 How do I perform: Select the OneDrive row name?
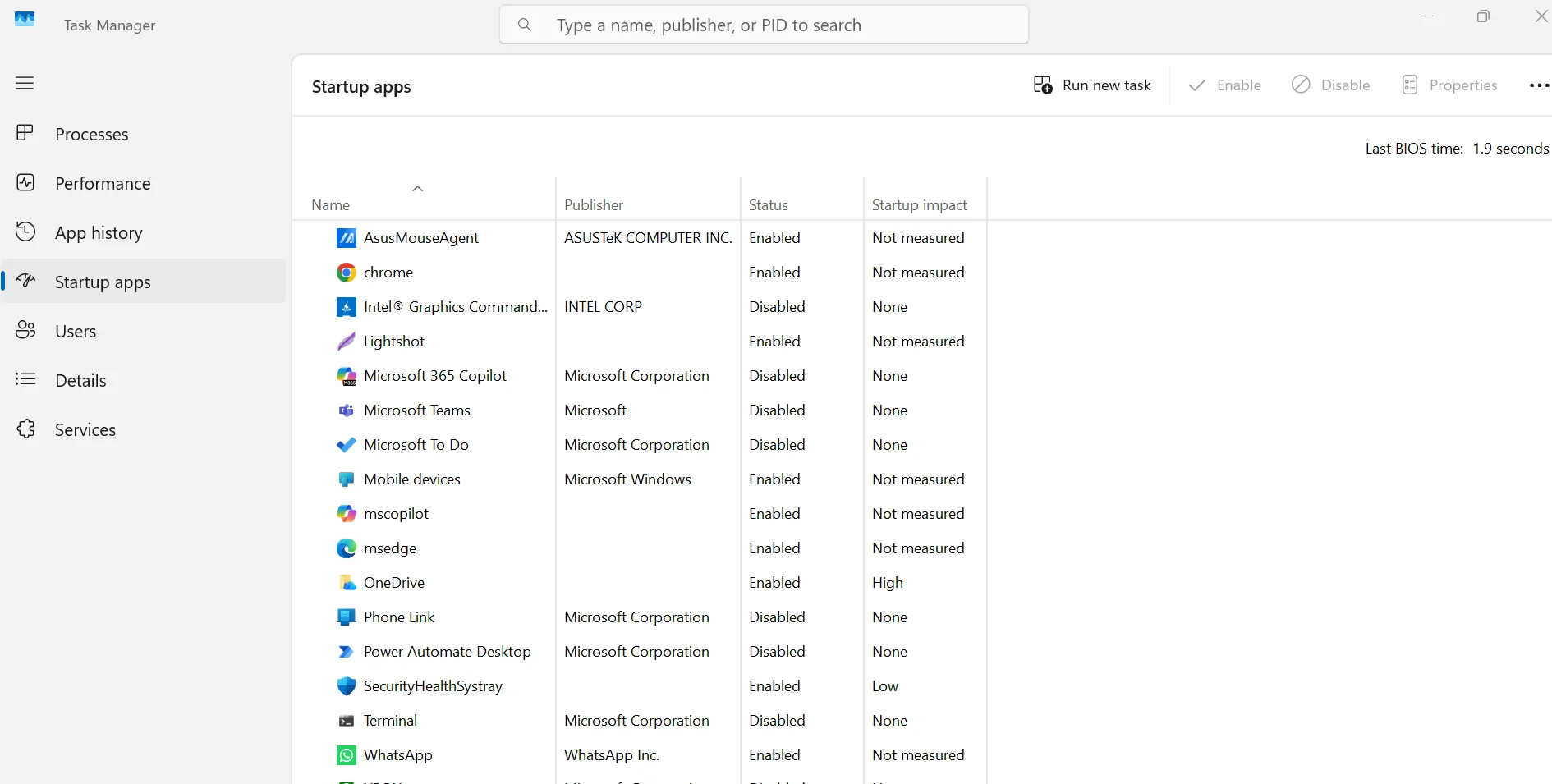pyautogui.click(x=394, y=583)
